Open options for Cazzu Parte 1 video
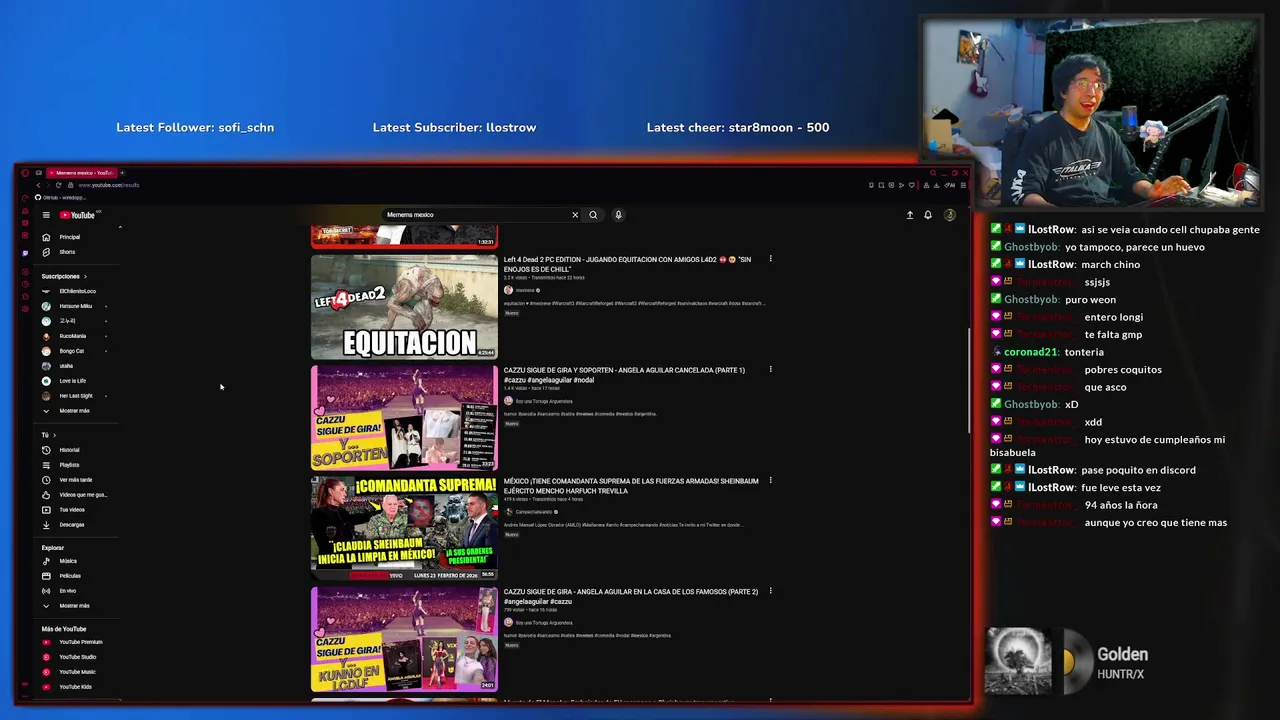Image resolution: width=1280 pixels, height=720 pixels. pyautogui.click(x=770, y=370)
